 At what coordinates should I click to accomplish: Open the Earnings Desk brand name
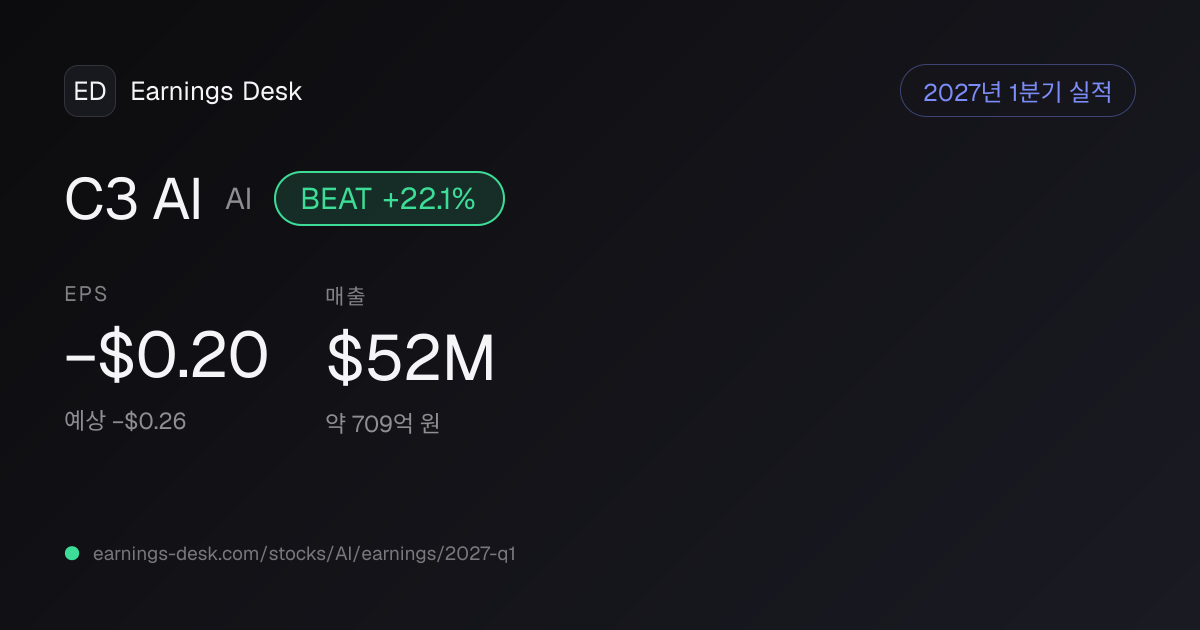[216, 91]
